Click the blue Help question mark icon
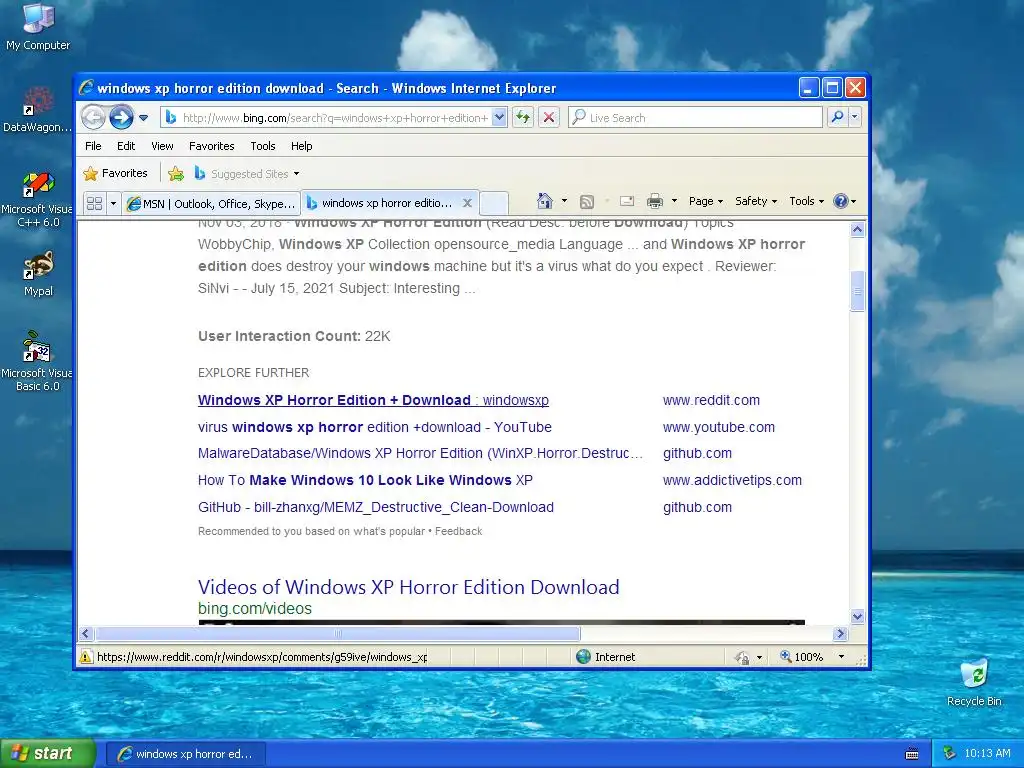 pyautogui.click(x=840, y=201)
